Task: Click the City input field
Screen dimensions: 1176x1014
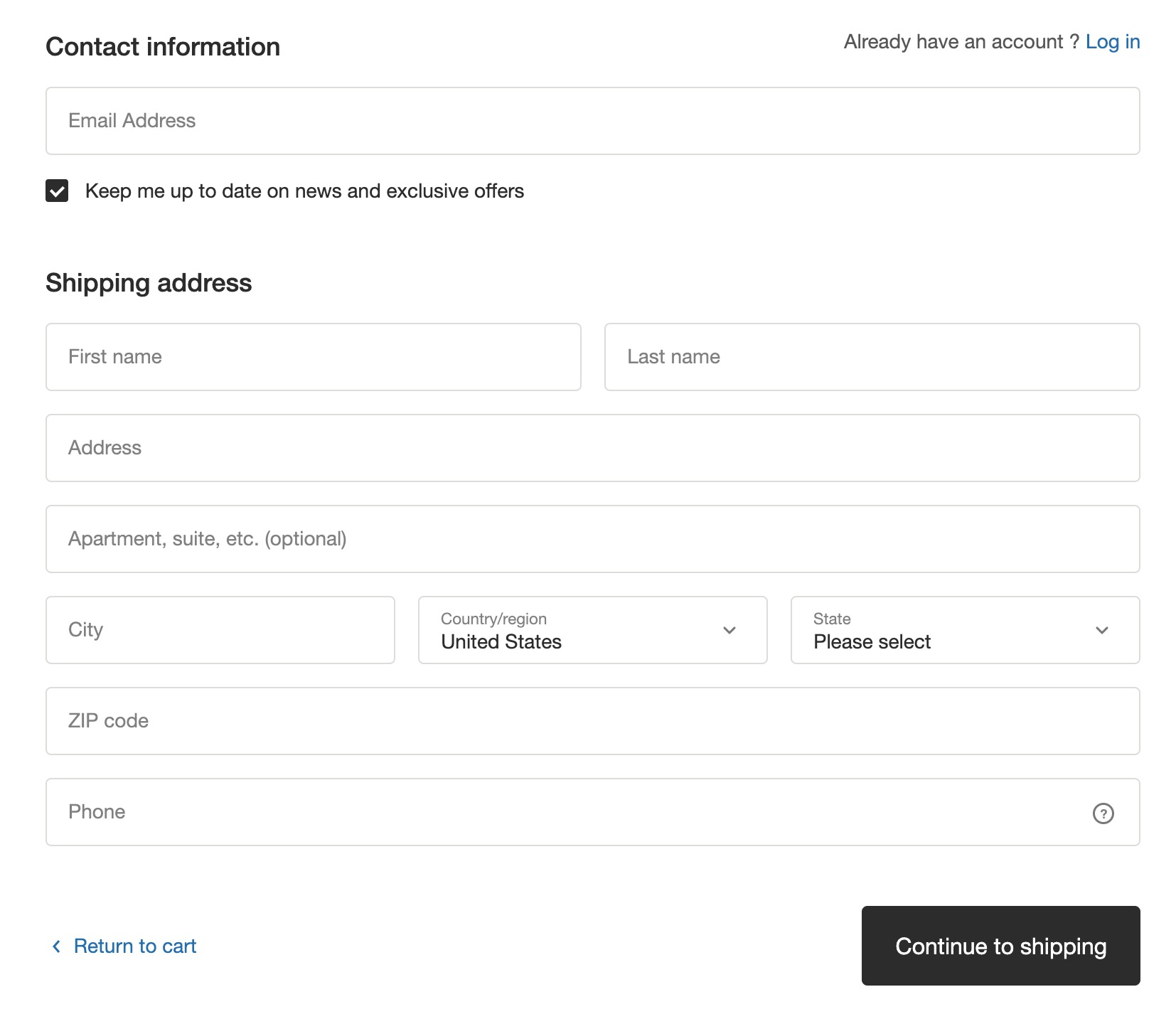Action: (x=220, y=630)
